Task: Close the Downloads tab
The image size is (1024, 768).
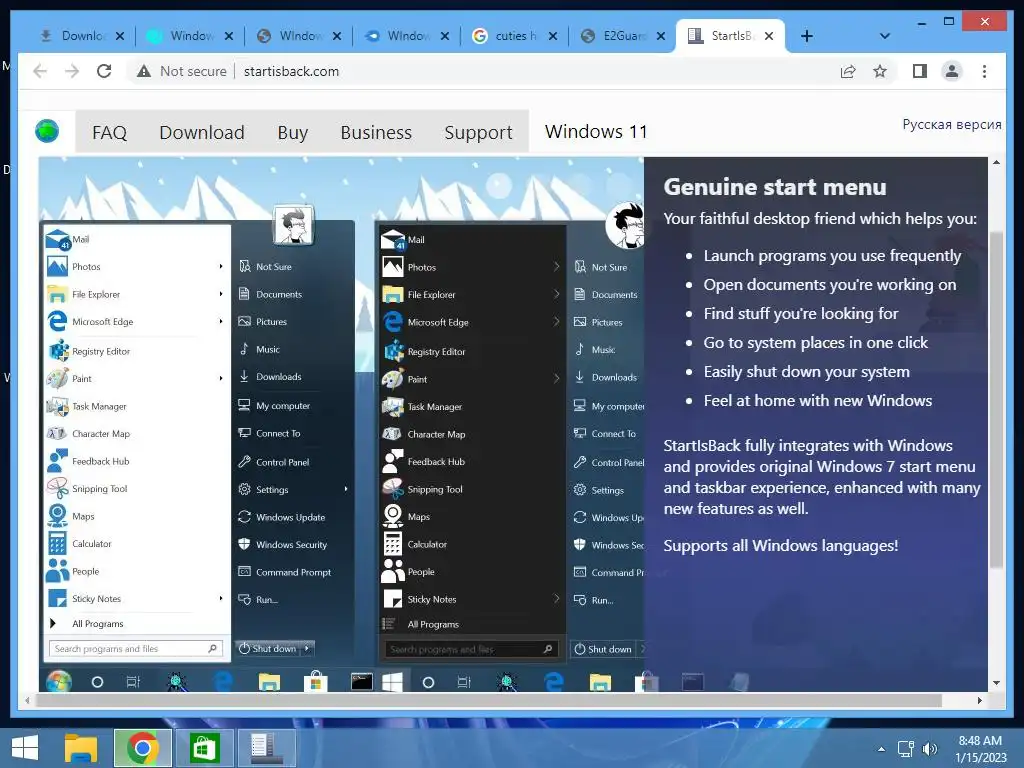Action: [x=120, y=36]
